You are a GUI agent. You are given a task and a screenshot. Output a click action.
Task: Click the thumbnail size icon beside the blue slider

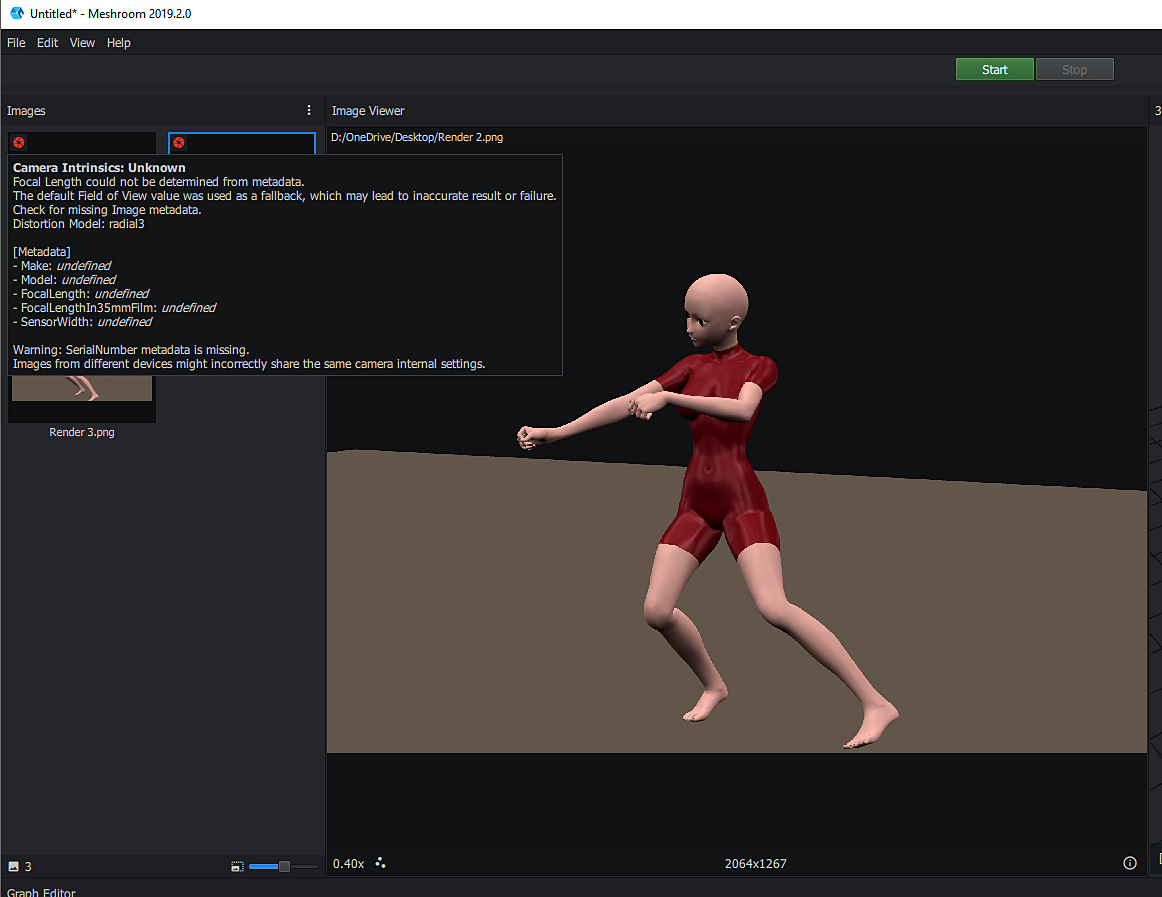237,866
